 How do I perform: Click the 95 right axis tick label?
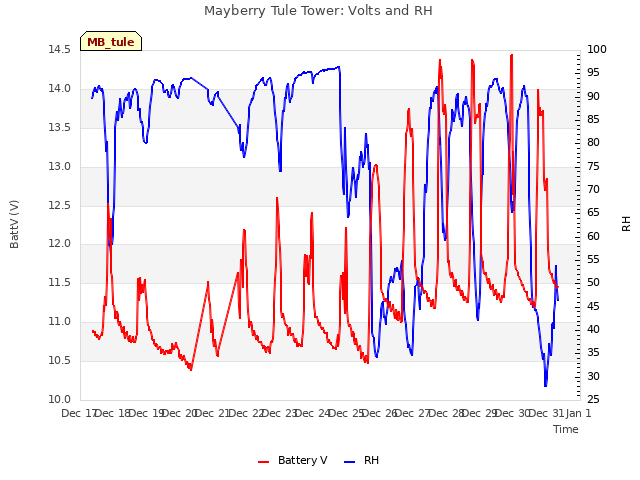tap(593, 73)
